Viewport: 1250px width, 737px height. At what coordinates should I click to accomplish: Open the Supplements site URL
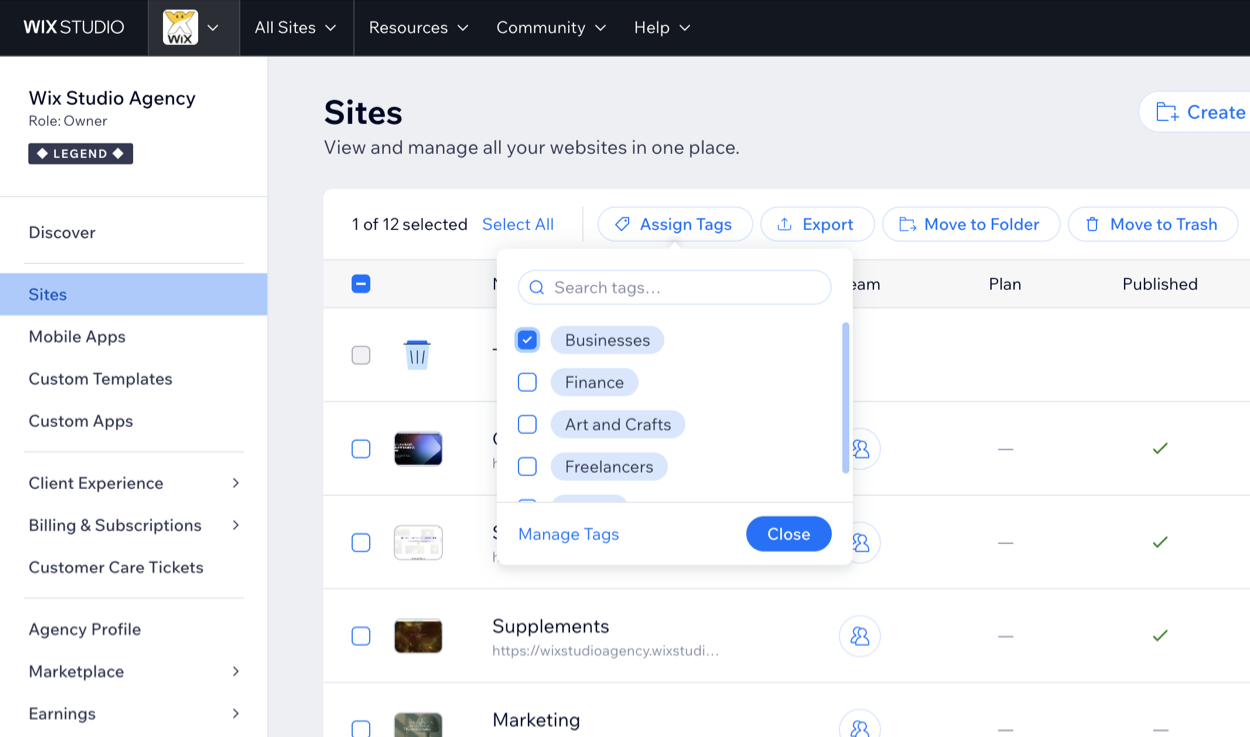click(605, 650)
